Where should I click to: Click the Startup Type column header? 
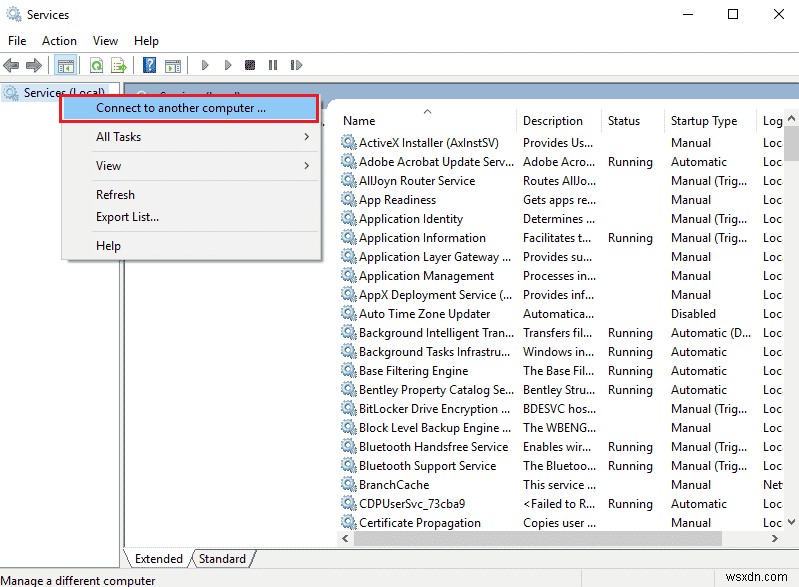[704, 121]
